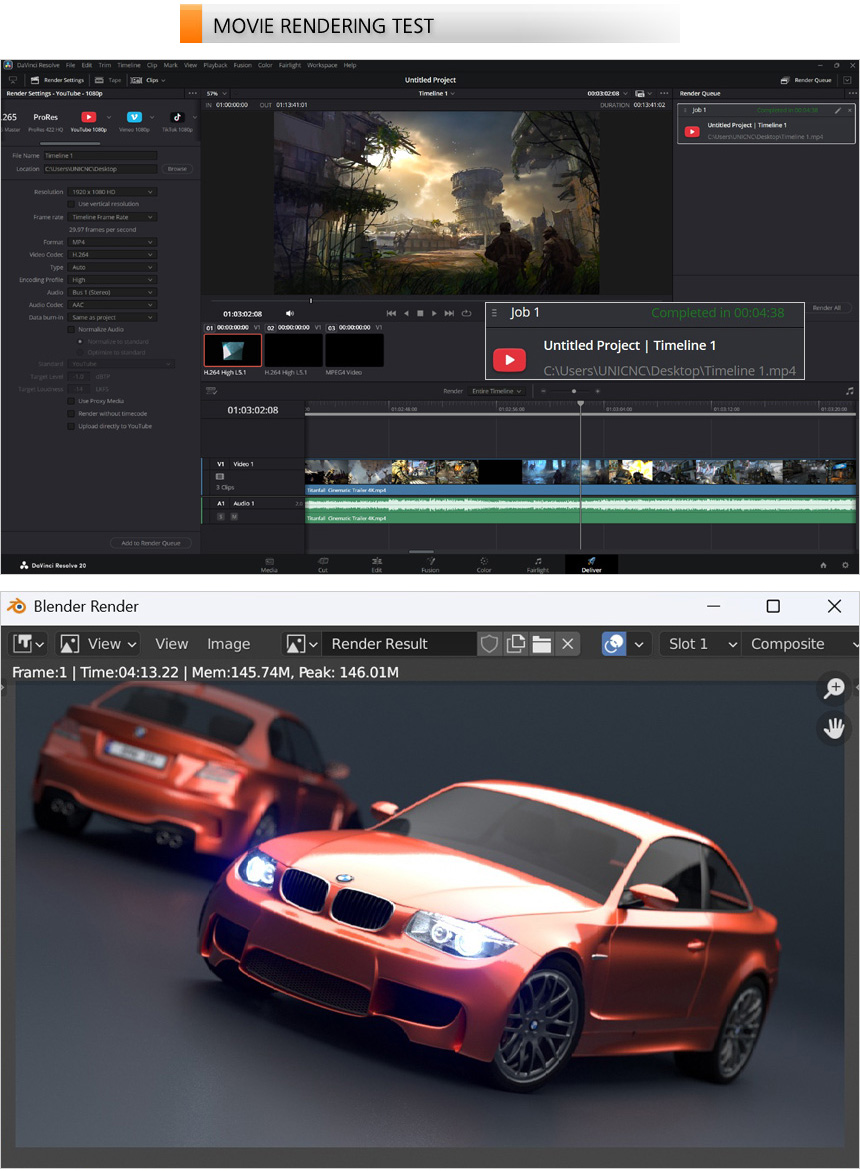This screenshot has width=860, height=1171.
Task: Enable Use vertical resolution checkbox
Action: tap(71, 204)
